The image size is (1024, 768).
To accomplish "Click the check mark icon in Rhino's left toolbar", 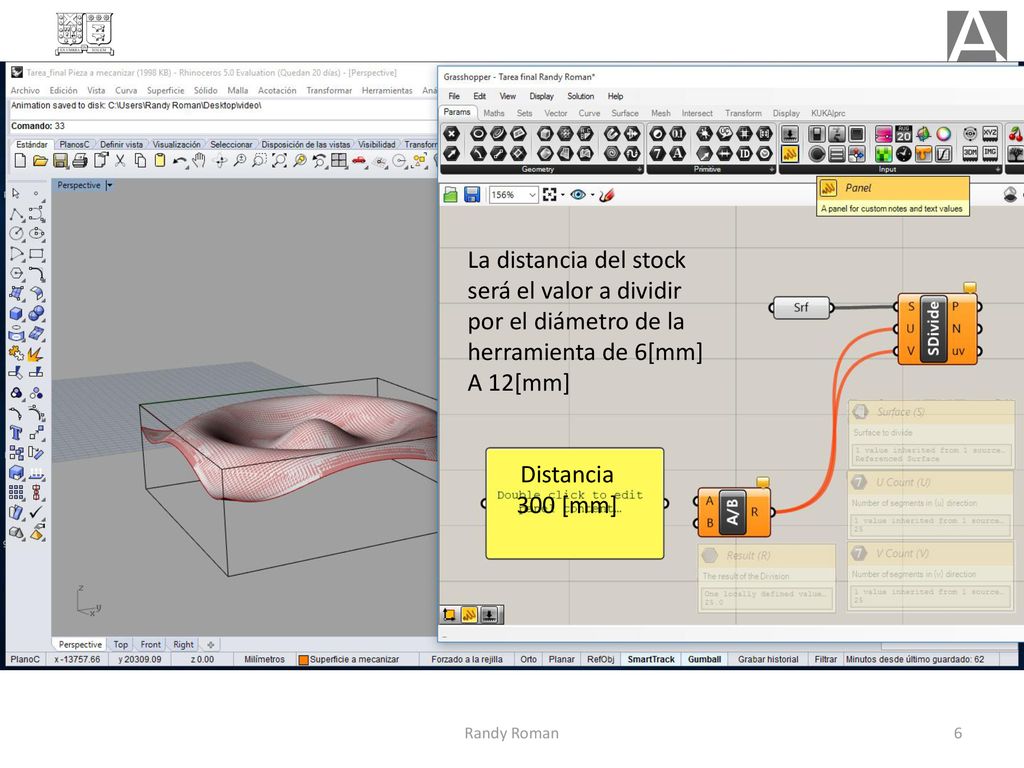I will (x=37, y=513).
